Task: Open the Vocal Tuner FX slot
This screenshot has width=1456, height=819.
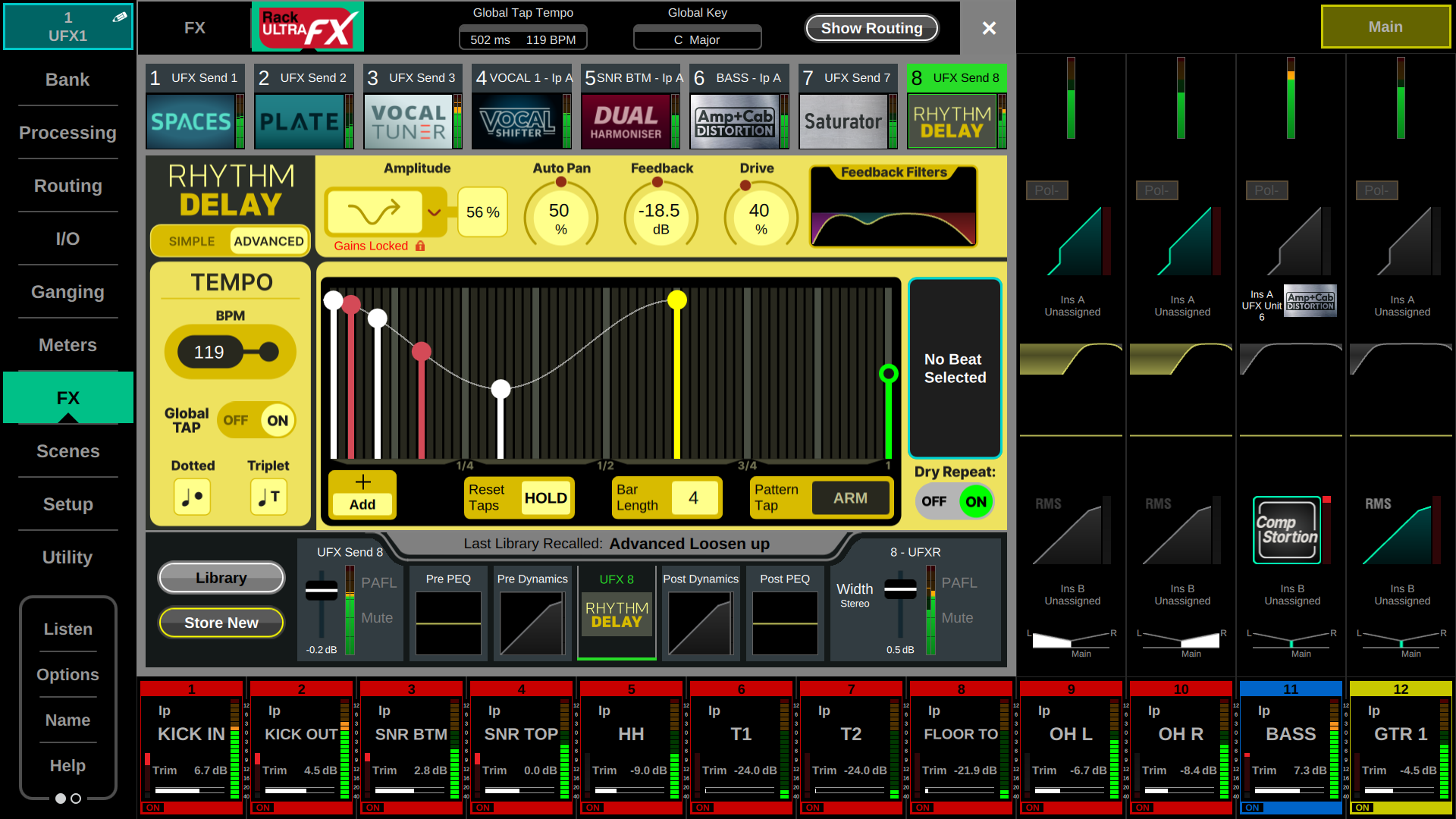Action: tap(409, 121)
